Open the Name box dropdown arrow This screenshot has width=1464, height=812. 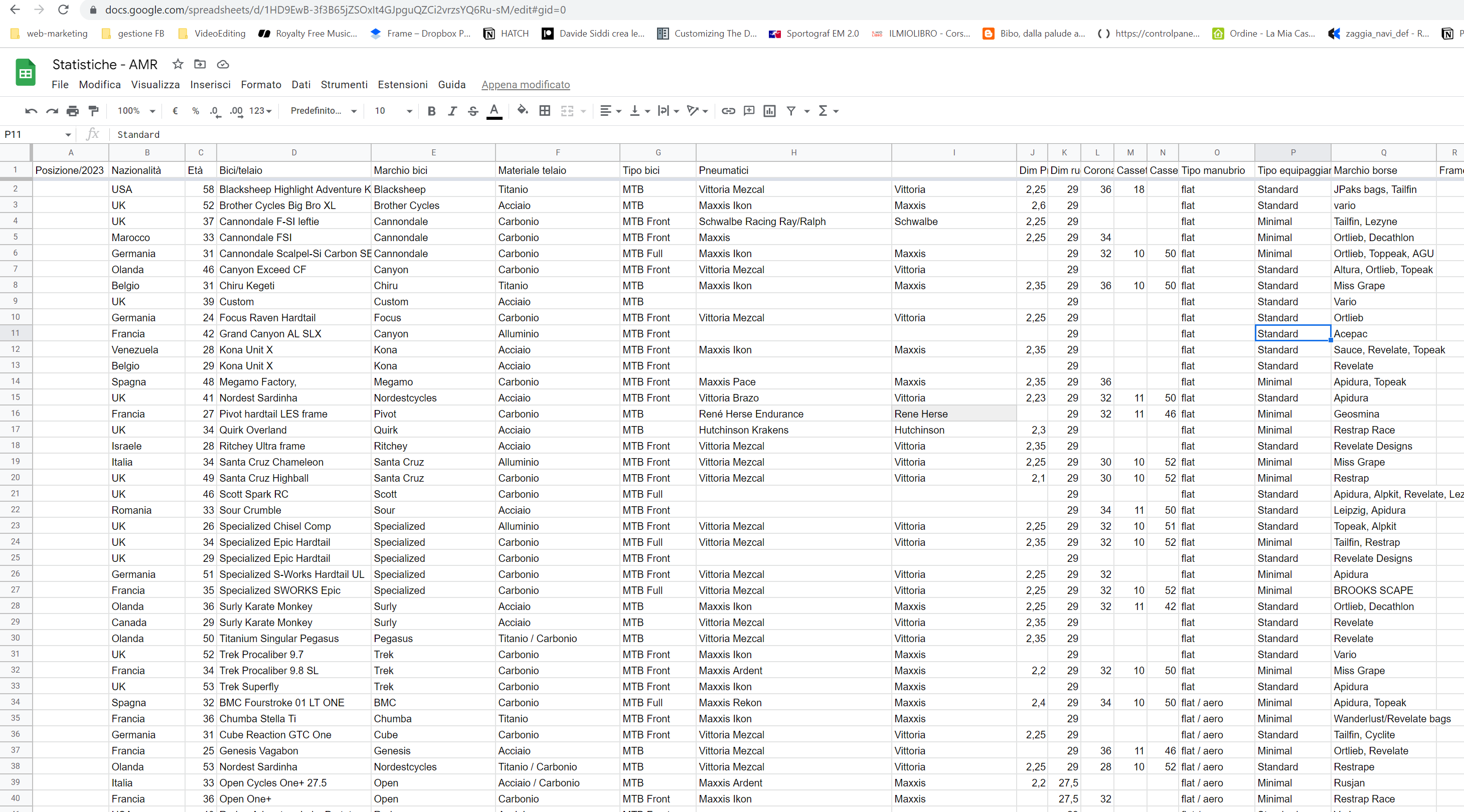68,135
